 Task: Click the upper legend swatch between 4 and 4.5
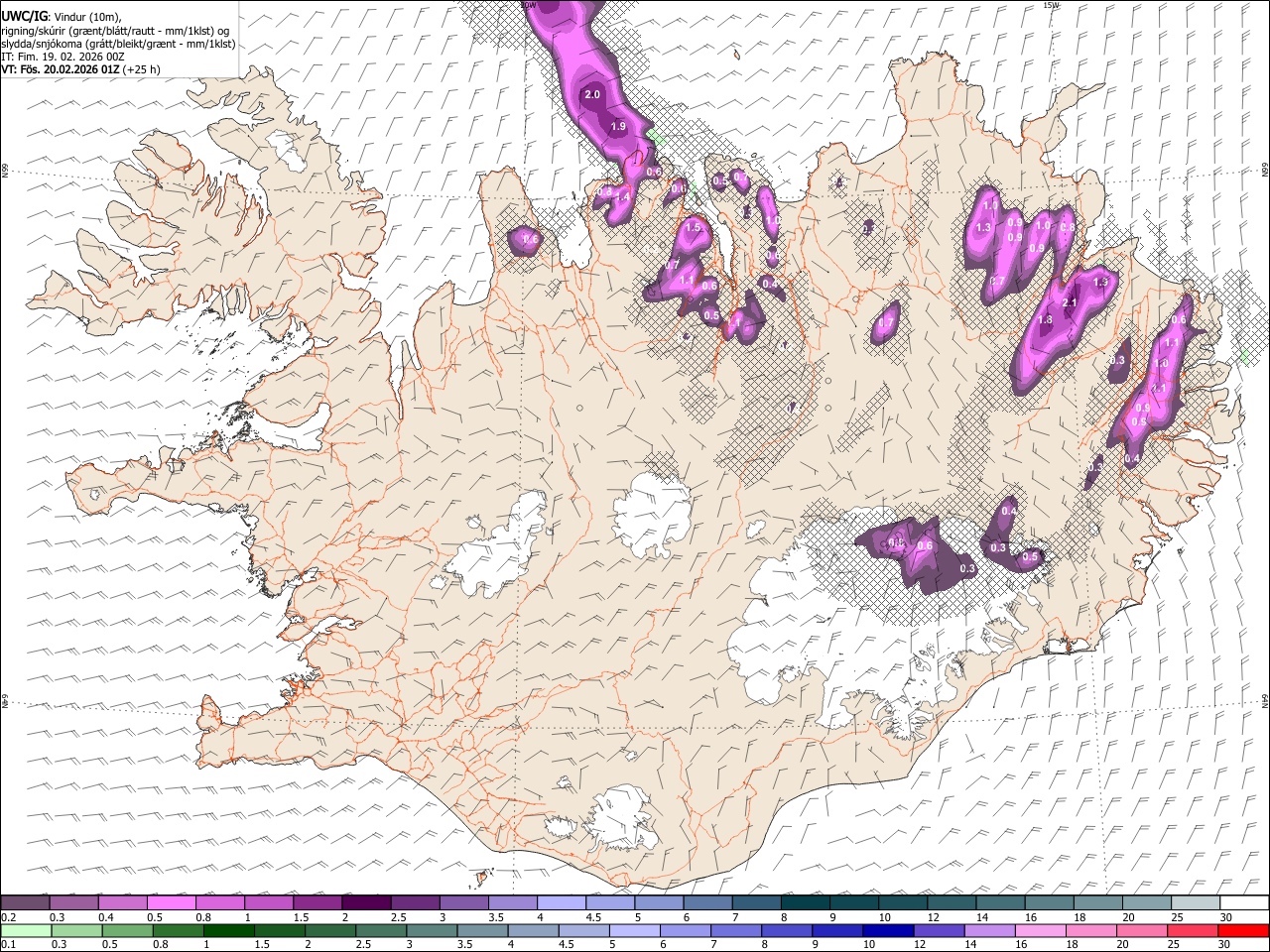[561, 902]
